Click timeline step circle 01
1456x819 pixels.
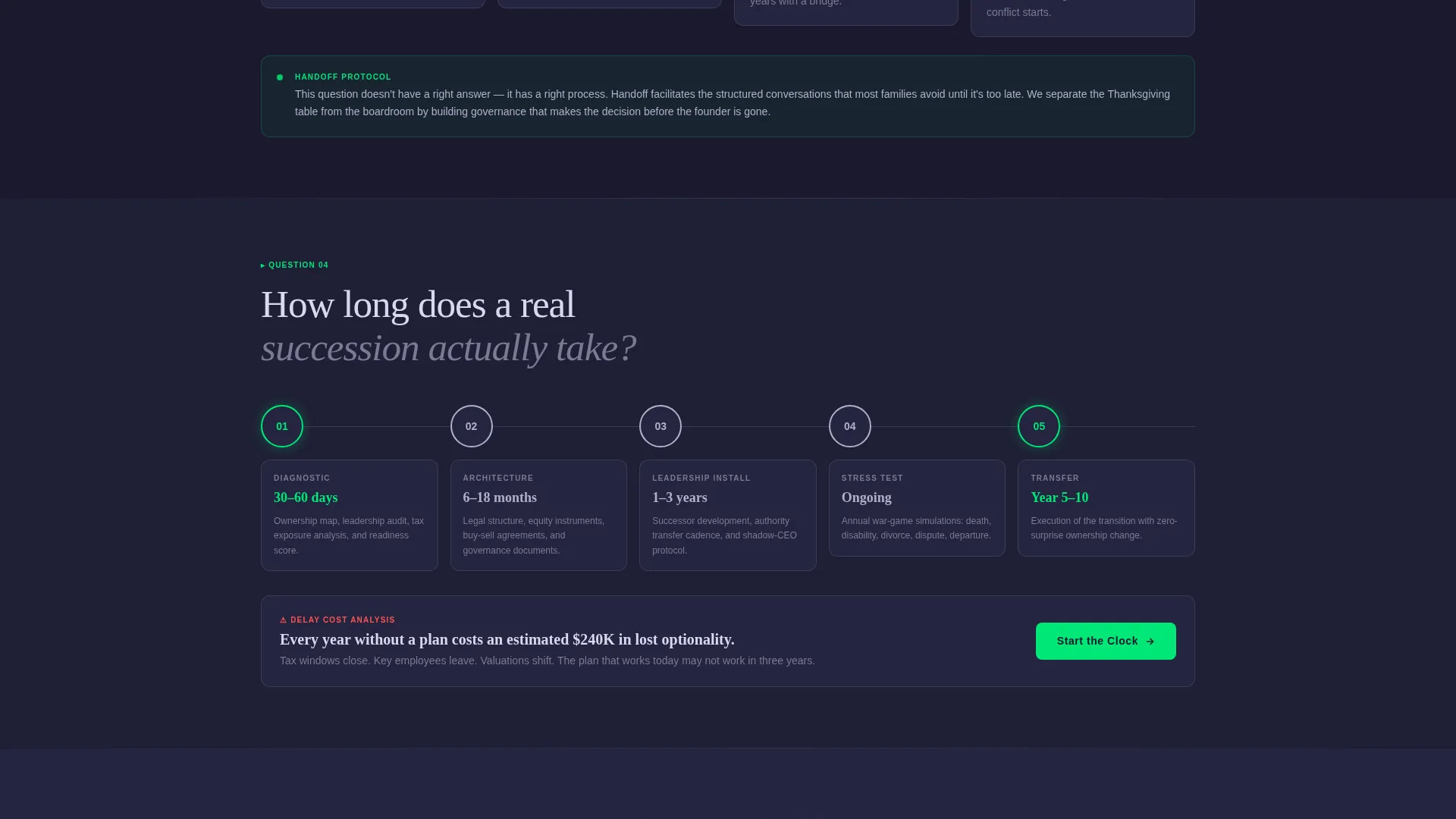282,426
